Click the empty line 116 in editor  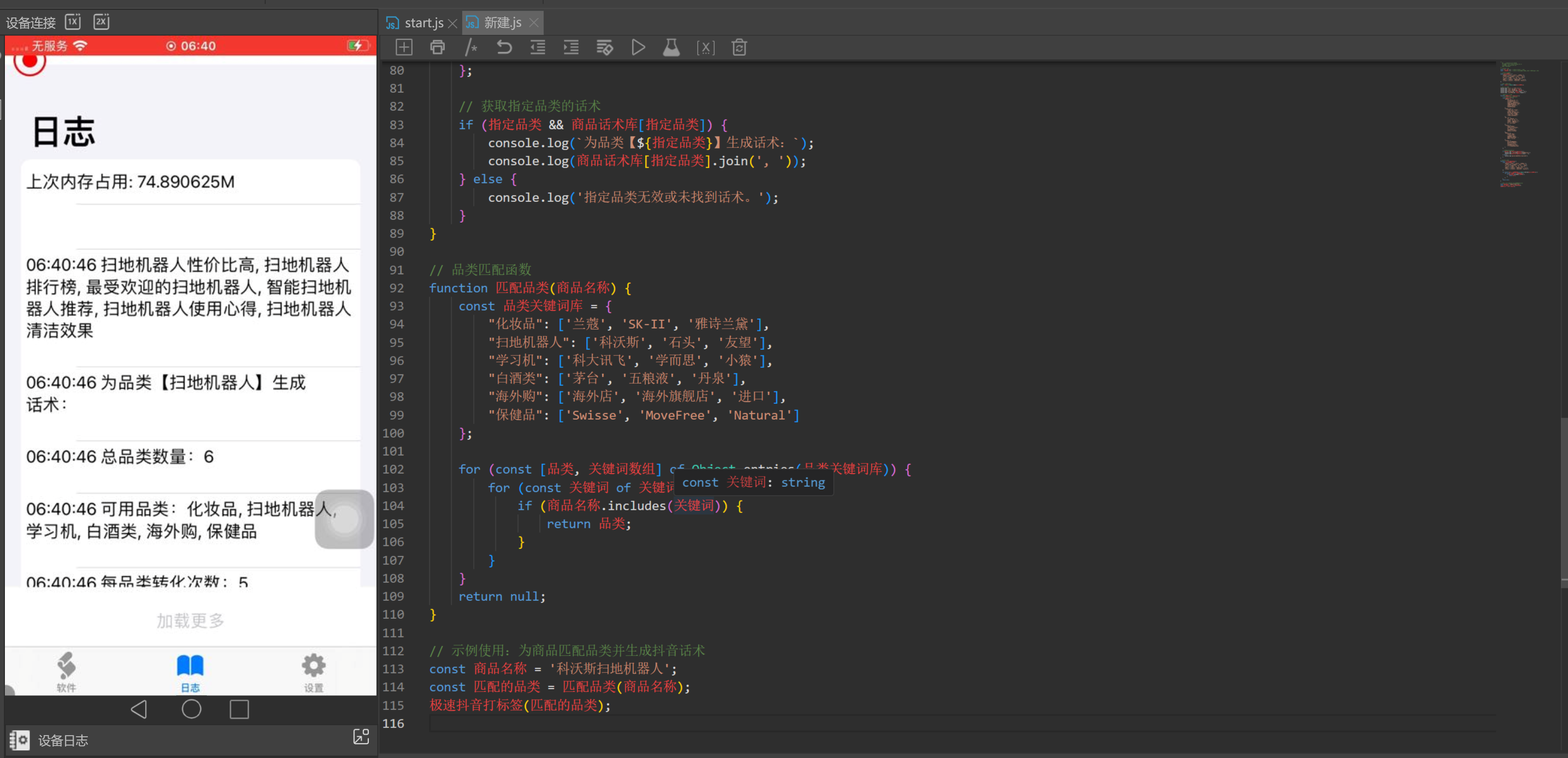point(962,723)
